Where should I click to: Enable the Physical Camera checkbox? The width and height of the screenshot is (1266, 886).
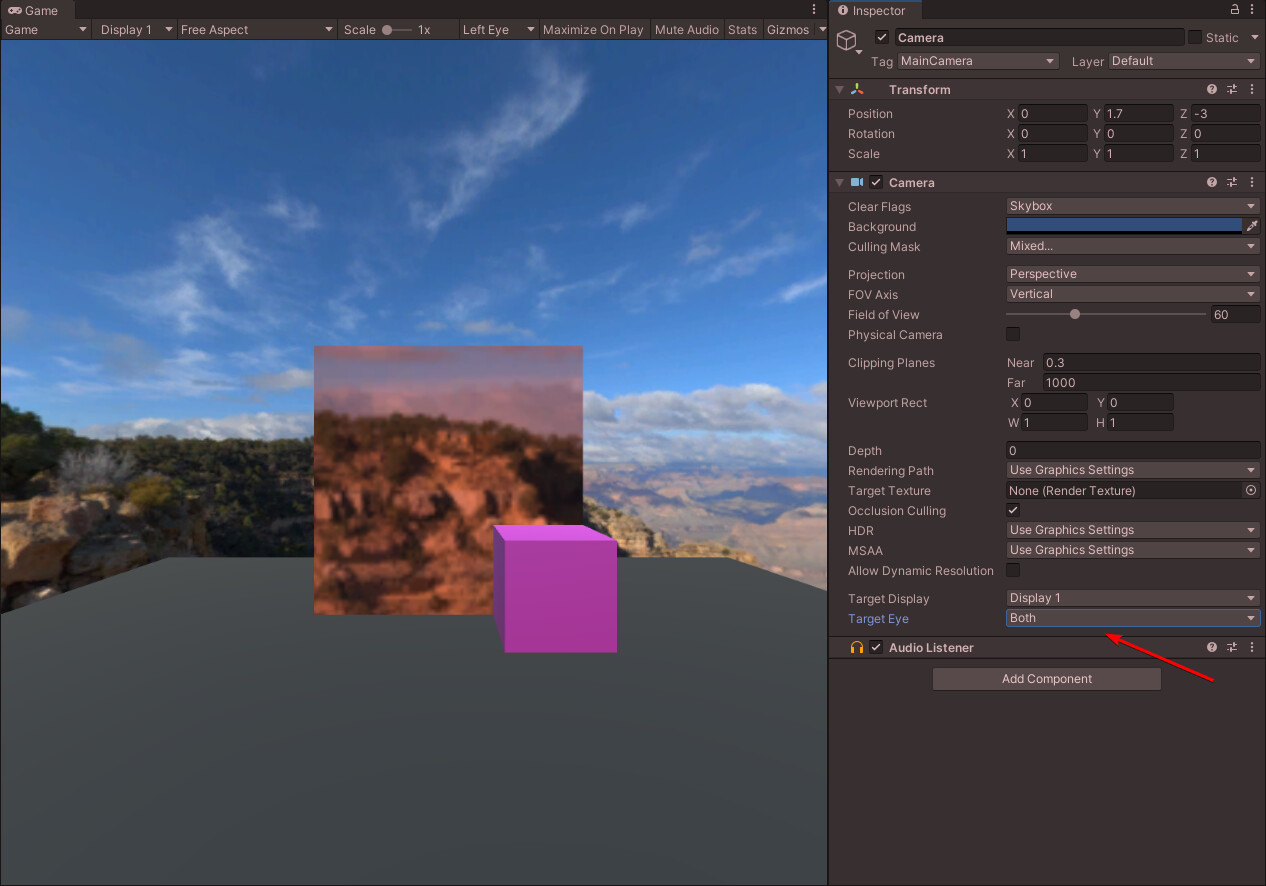[x=1012, y=333]
